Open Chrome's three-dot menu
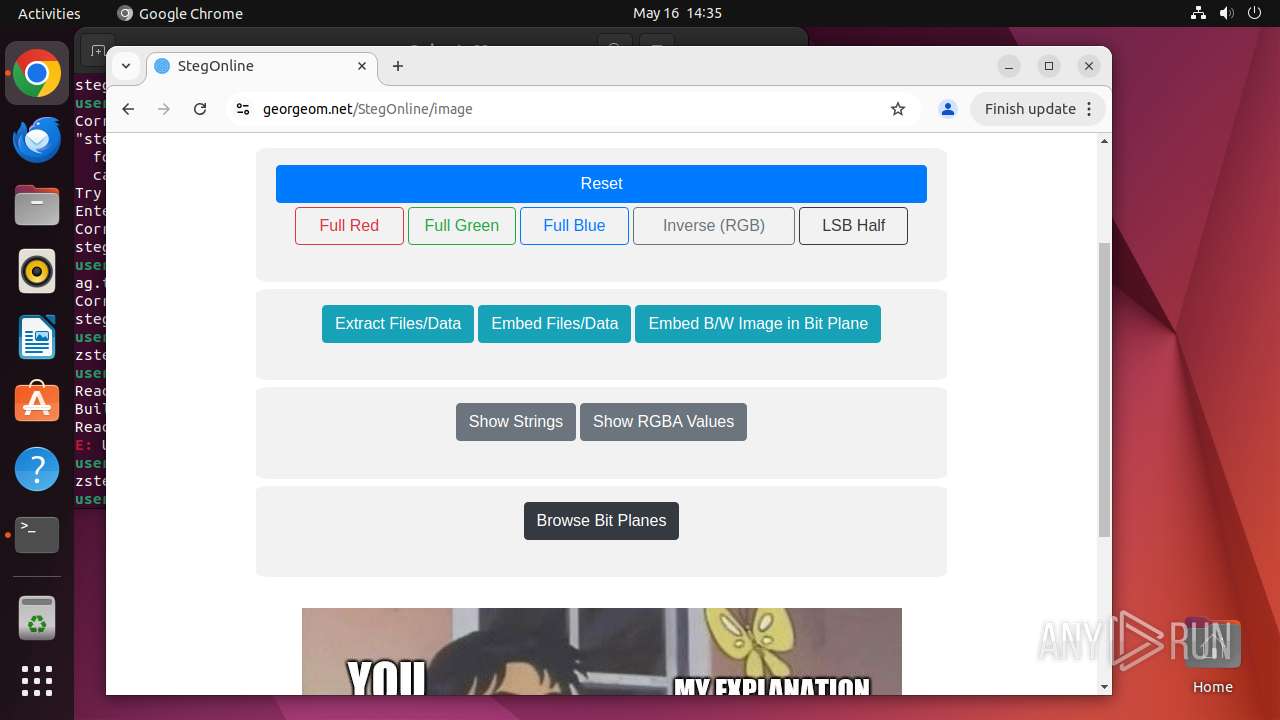 click(x=1090, y=109)
